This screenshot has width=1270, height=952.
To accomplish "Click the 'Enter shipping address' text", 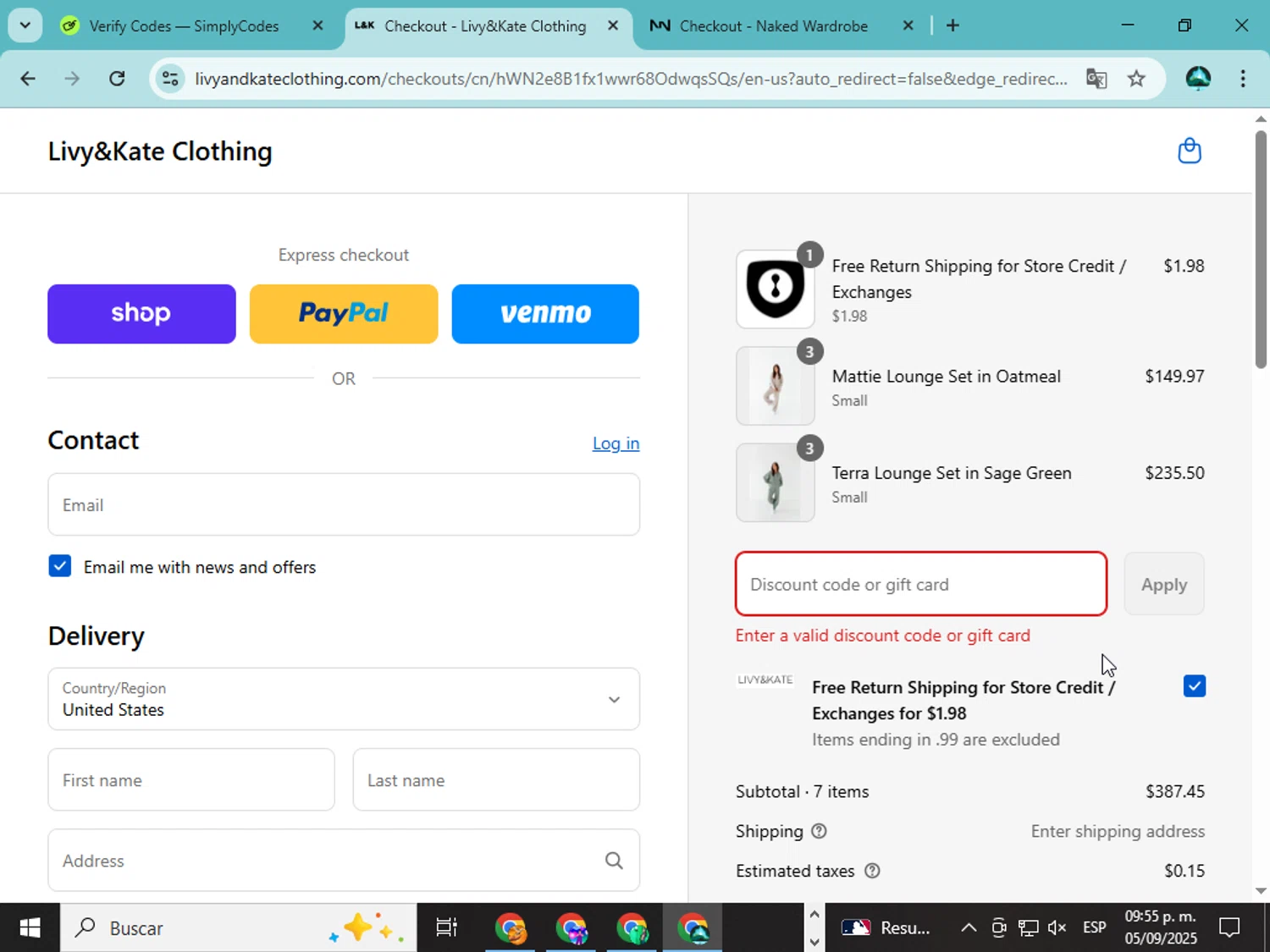I will coord(1118,831).
